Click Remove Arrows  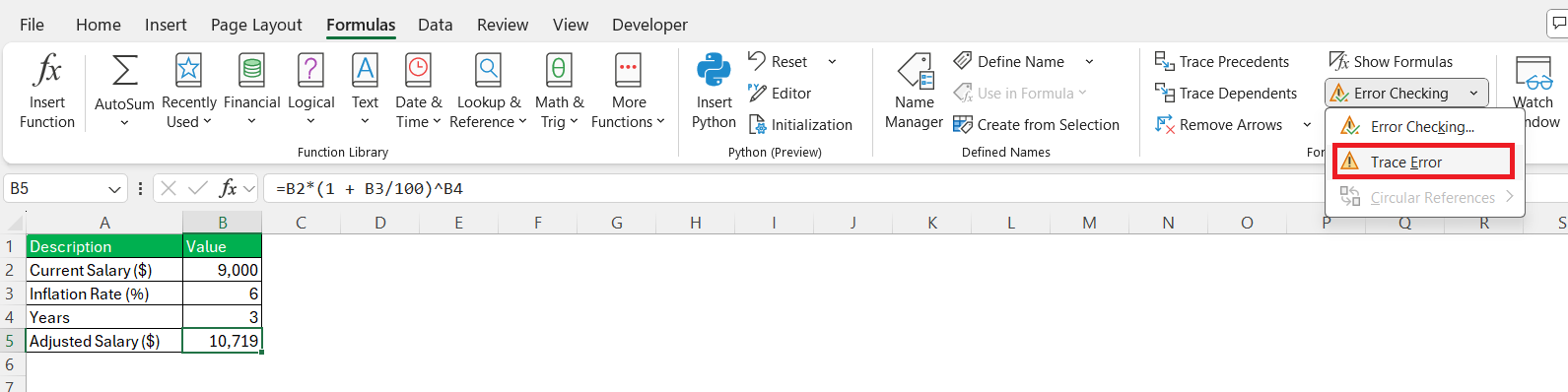pyautogui.click(x=1219, y=124)
